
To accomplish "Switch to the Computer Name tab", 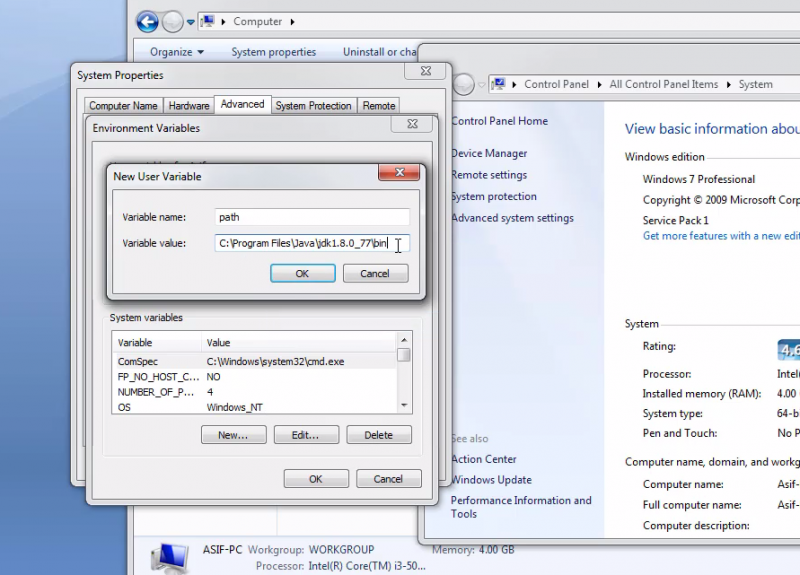I will tap(123, 106).
